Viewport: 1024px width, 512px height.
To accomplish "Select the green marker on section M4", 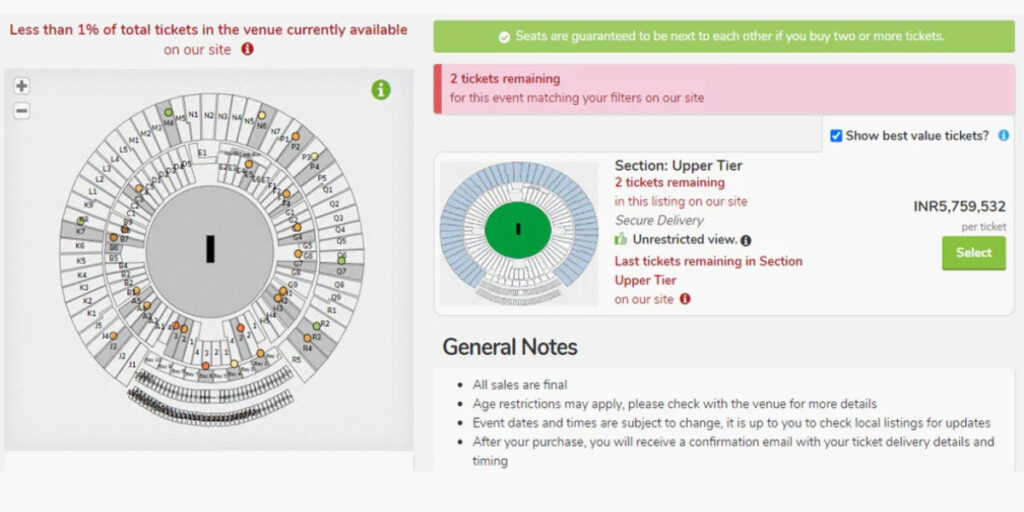I will pos(168,112).
